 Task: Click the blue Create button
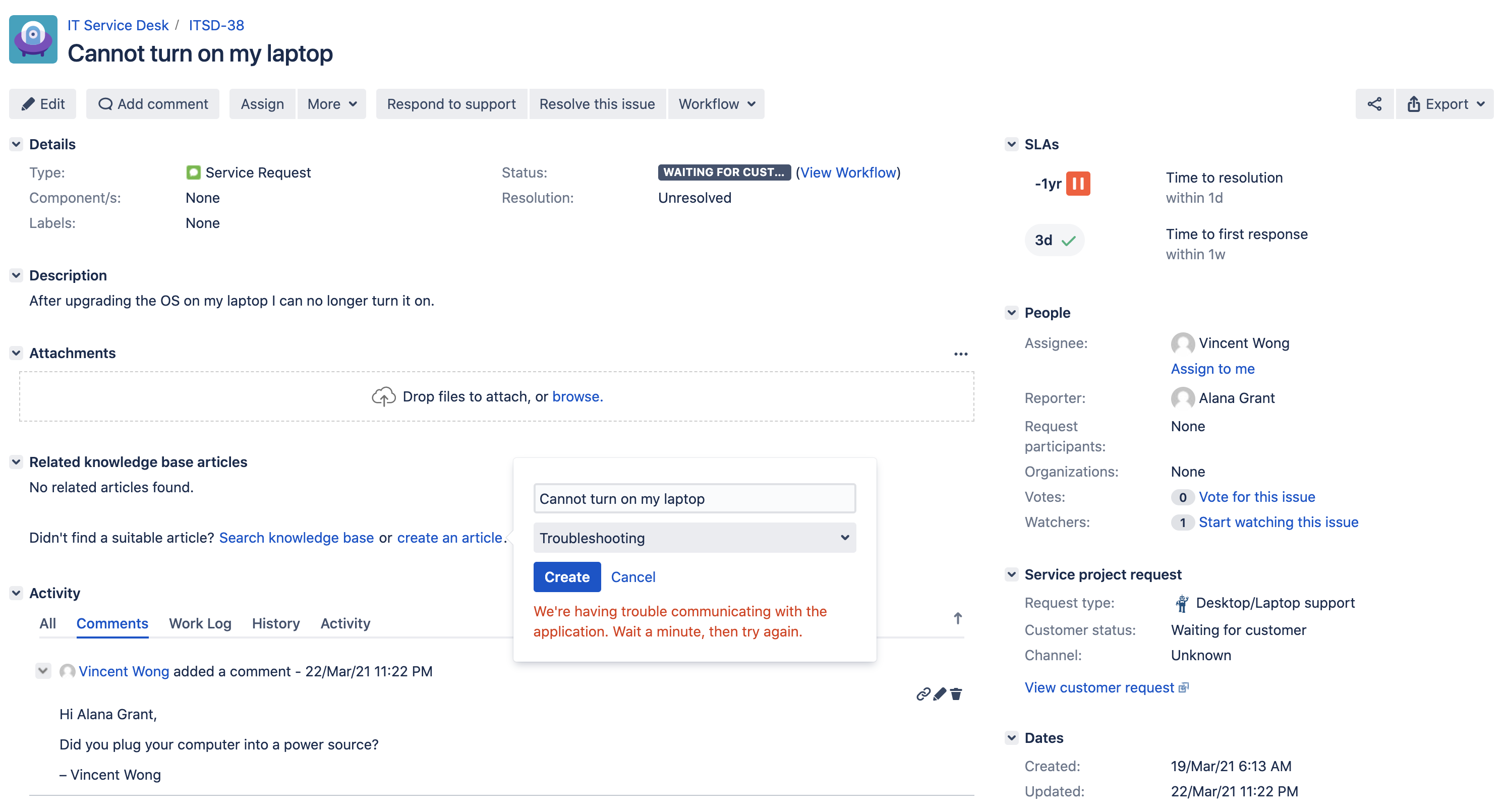click(566, 577)
